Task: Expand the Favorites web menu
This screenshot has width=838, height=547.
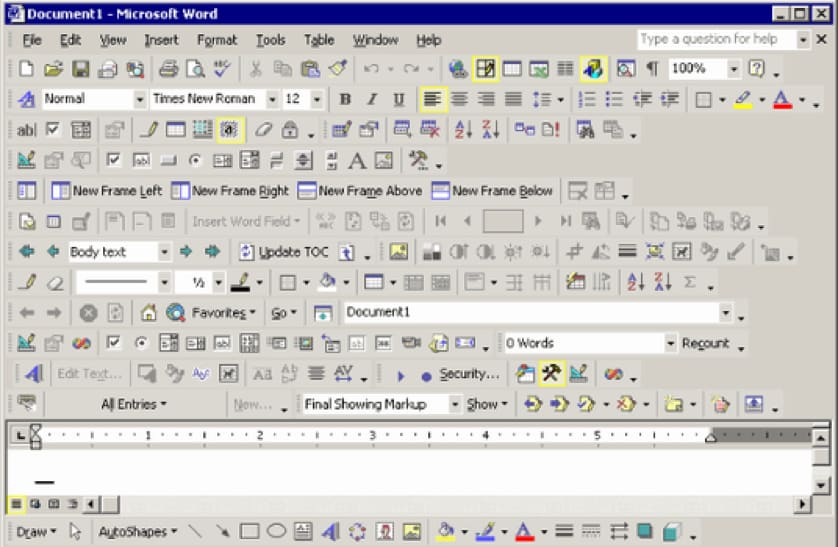Action: coord(223,312)
